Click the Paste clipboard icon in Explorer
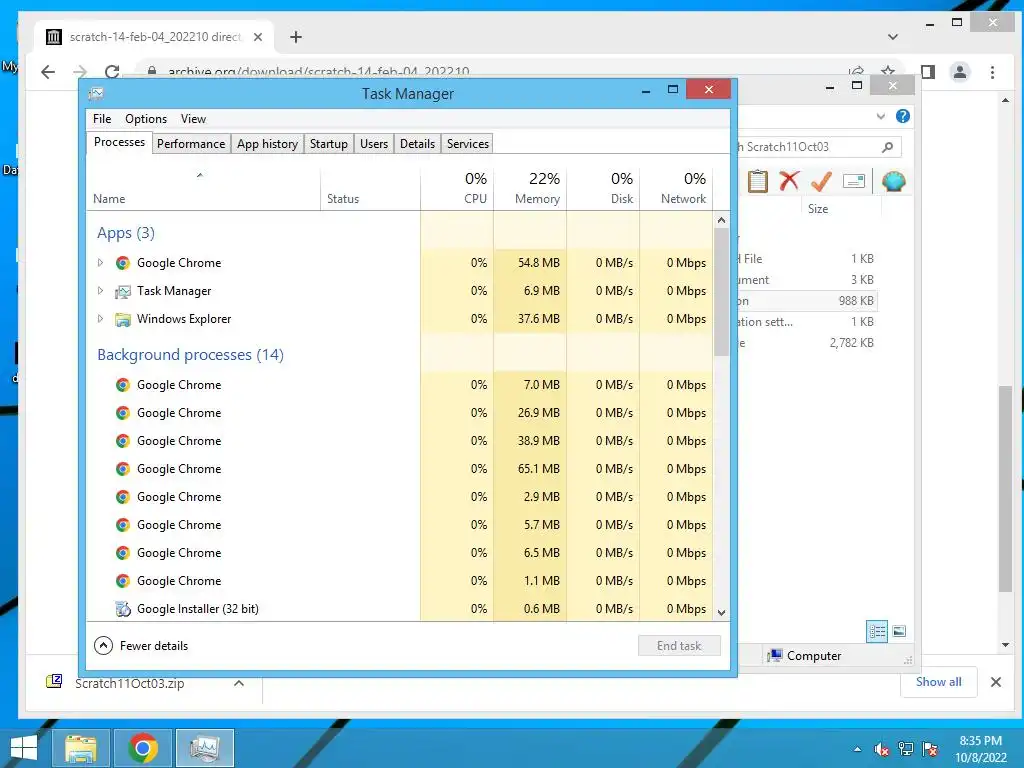 (758, 181)
